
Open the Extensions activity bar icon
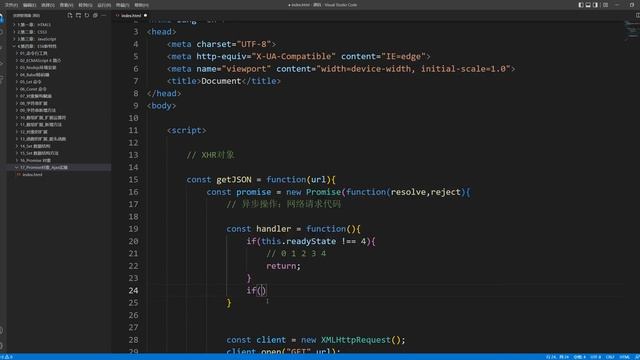click(2, 79)
